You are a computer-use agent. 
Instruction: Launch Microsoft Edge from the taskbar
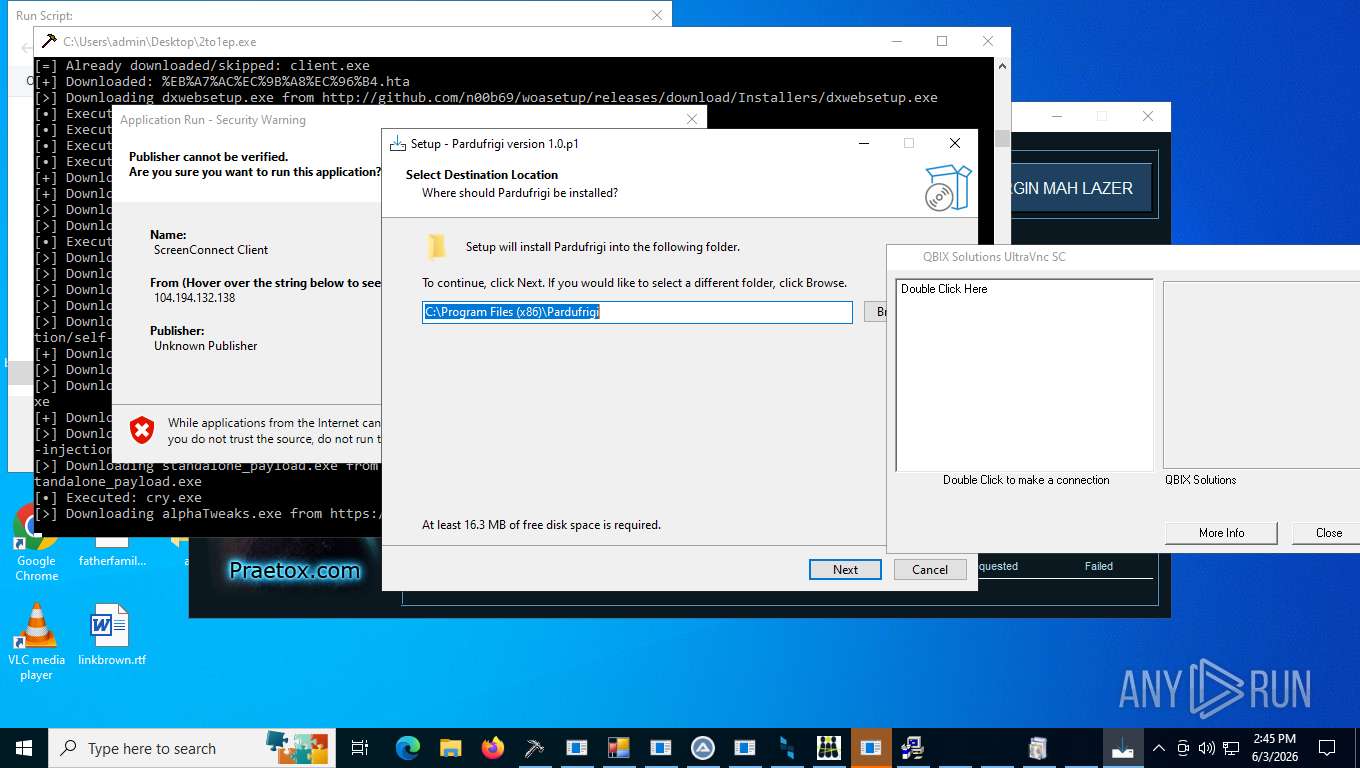[407, 748]
